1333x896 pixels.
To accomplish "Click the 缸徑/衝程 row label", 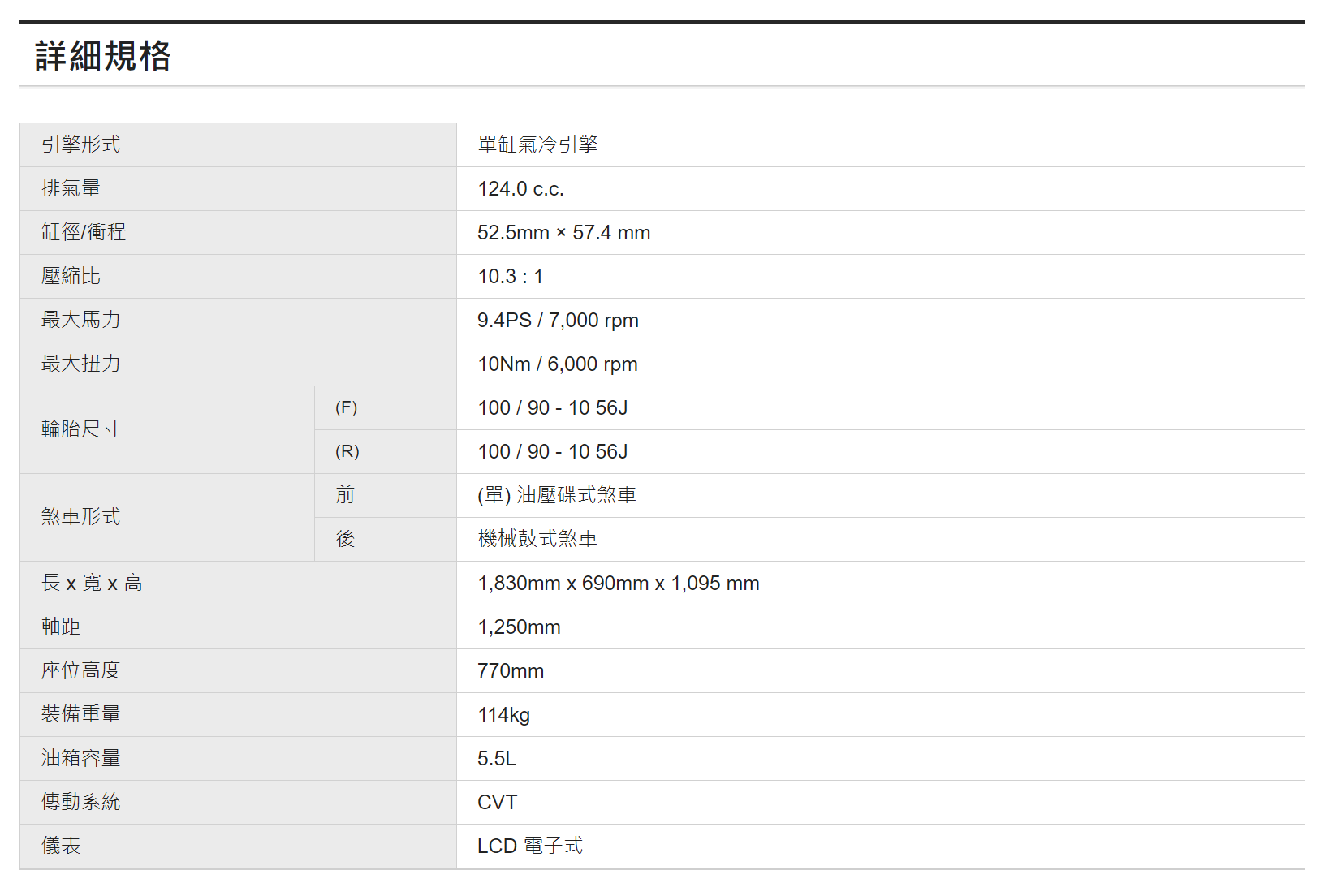I will tap(84, 232).
